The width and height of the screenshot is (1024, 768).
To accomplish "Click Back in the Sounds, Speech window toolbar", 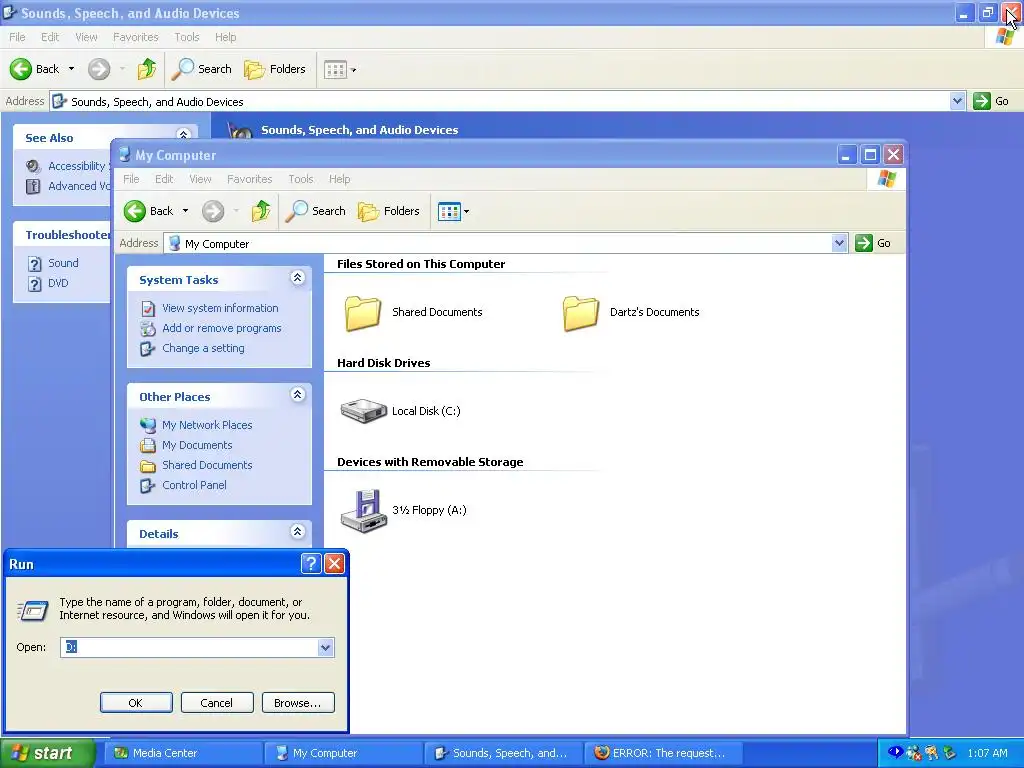I will [35, 69].
